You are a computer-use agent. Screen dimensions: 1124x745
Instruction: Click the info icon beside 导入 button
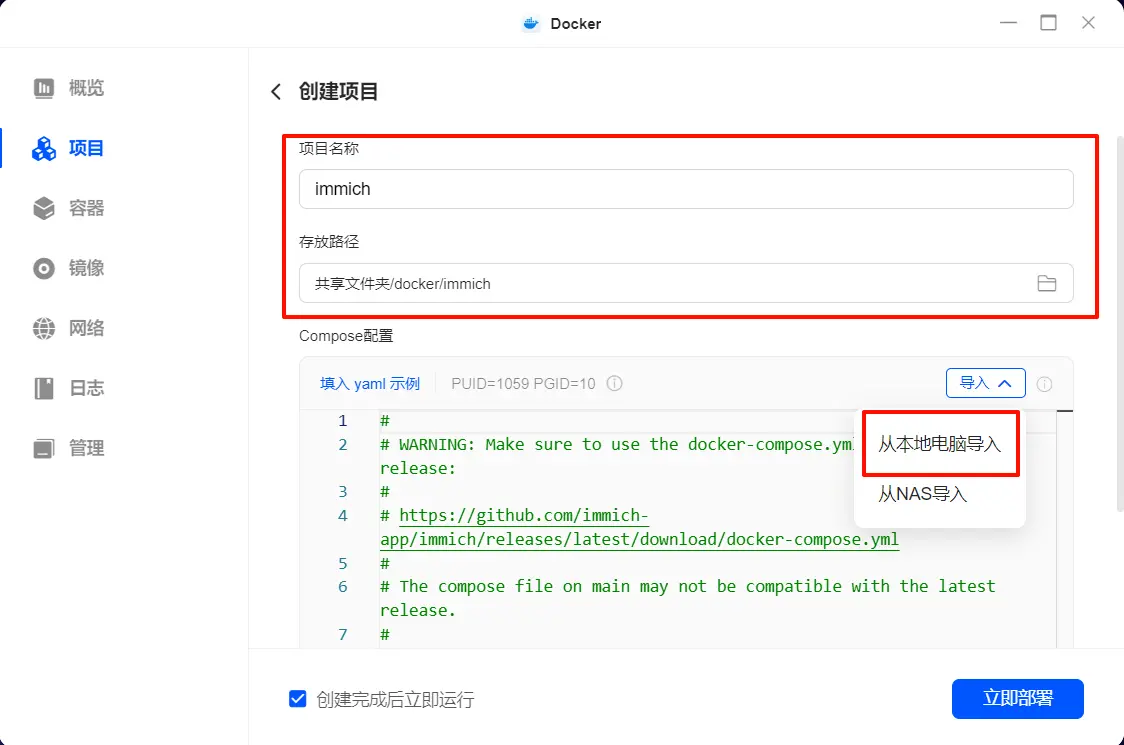coord(1044,383)
